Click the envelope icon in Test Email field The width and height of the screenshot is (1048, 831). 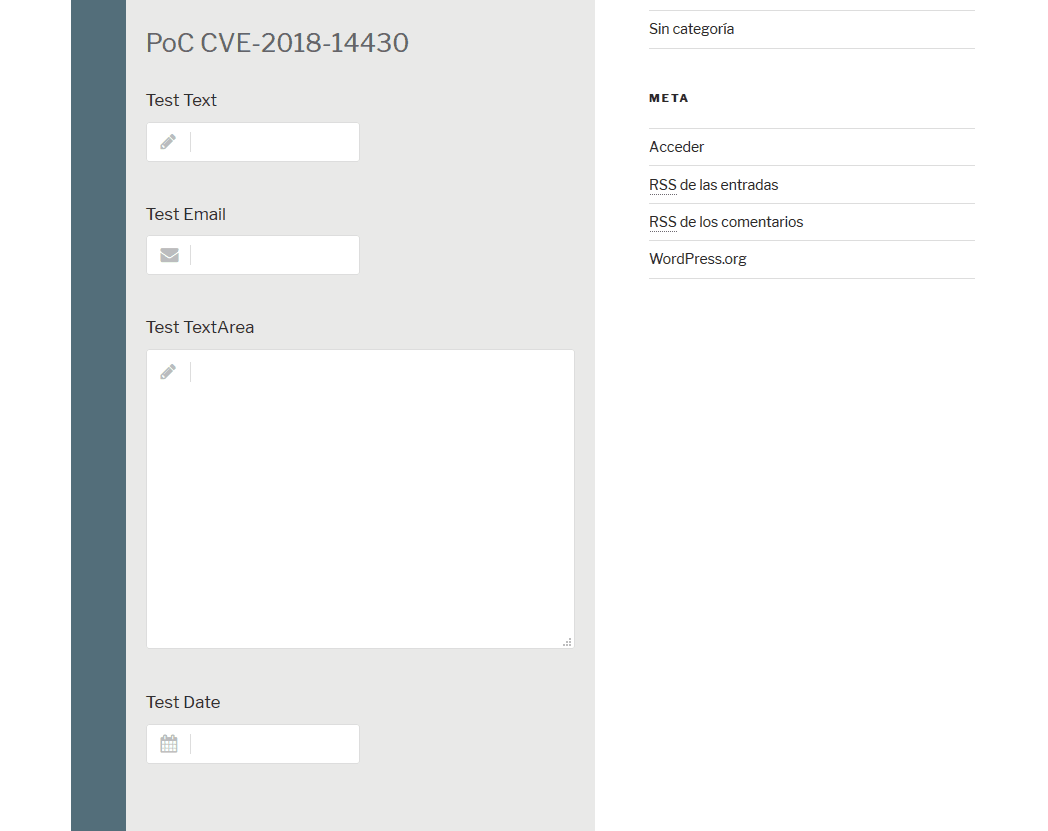[x=169, y=255]
